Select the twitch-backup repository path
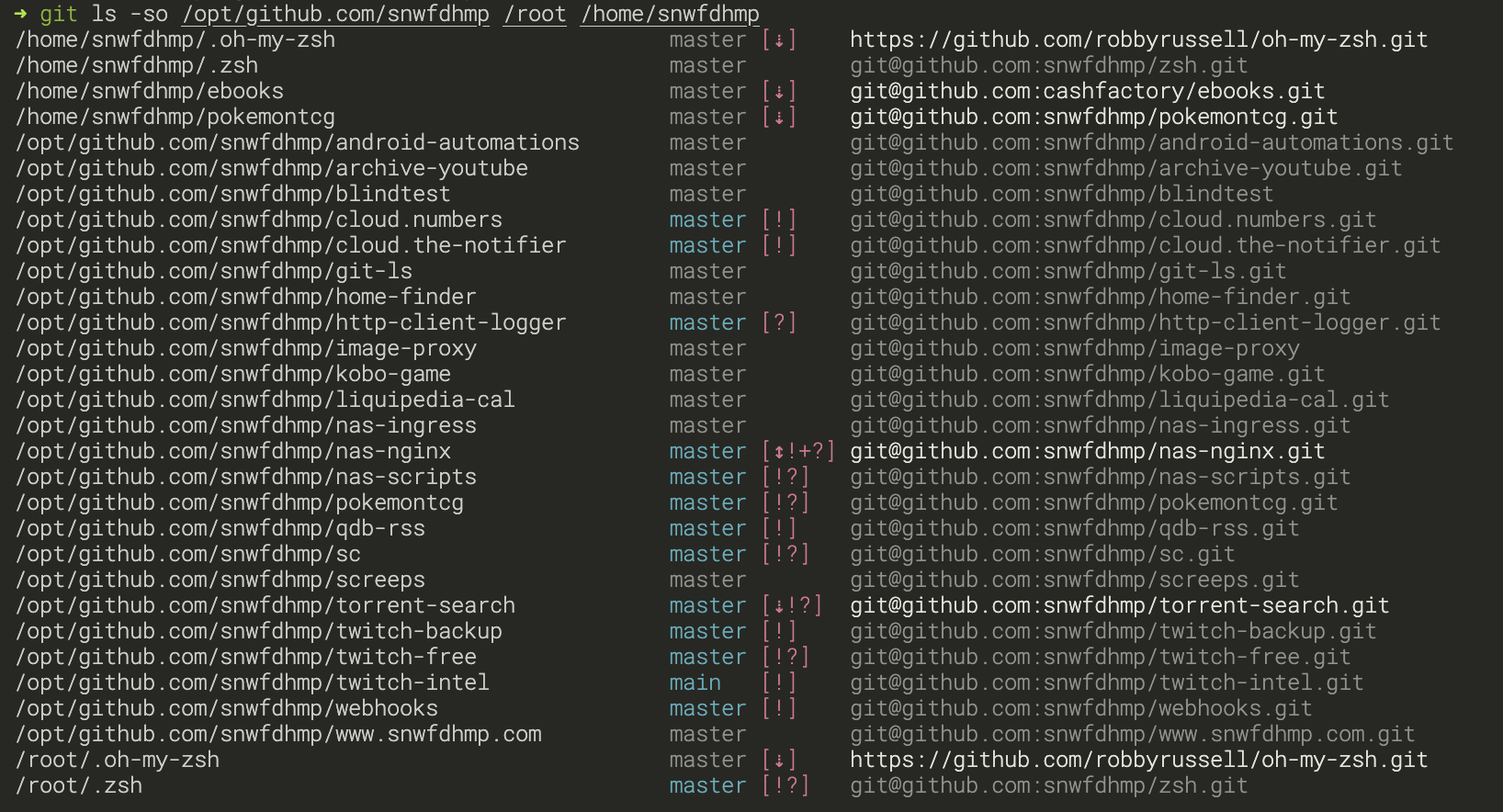 click(259, 632)
